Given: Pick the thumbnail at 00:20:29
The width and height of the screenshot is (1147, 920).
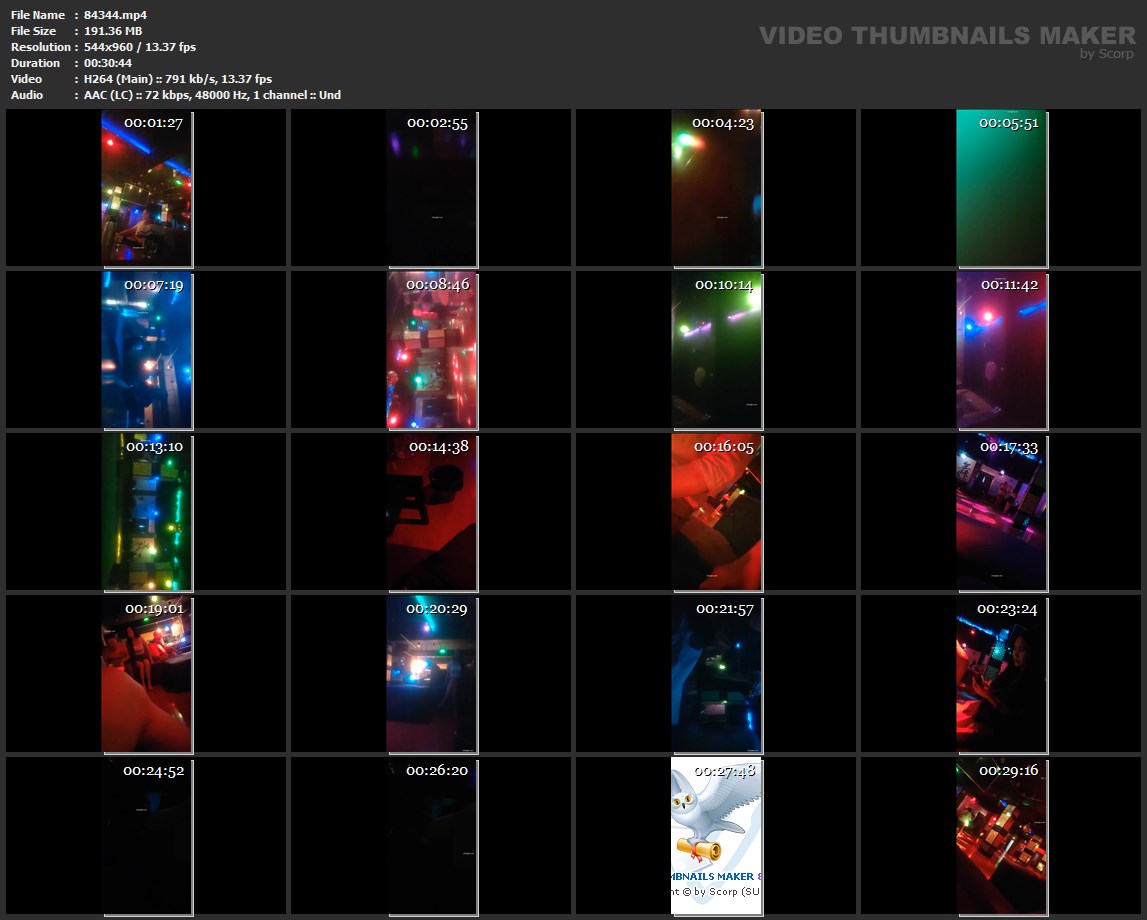Looking at the screenshot, I should pyautogui.click(x=432, y=674).
